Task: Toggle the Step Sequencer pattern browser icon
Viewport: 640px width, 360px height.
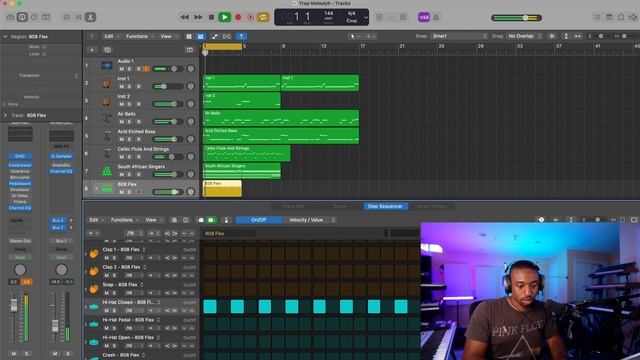Action: 174,220
